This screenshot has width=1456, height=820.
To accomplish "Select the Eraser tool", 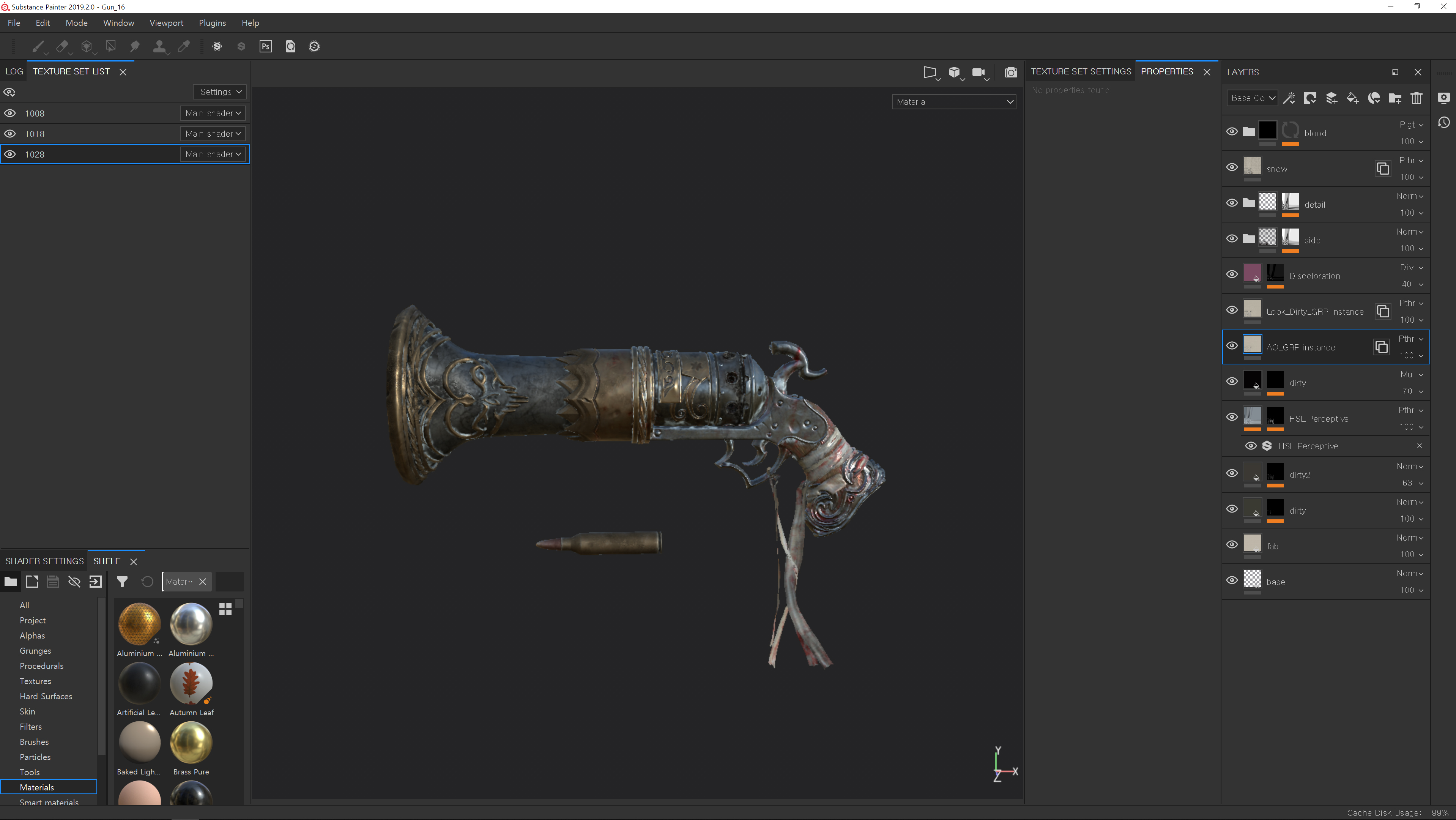I will point(62,46).
